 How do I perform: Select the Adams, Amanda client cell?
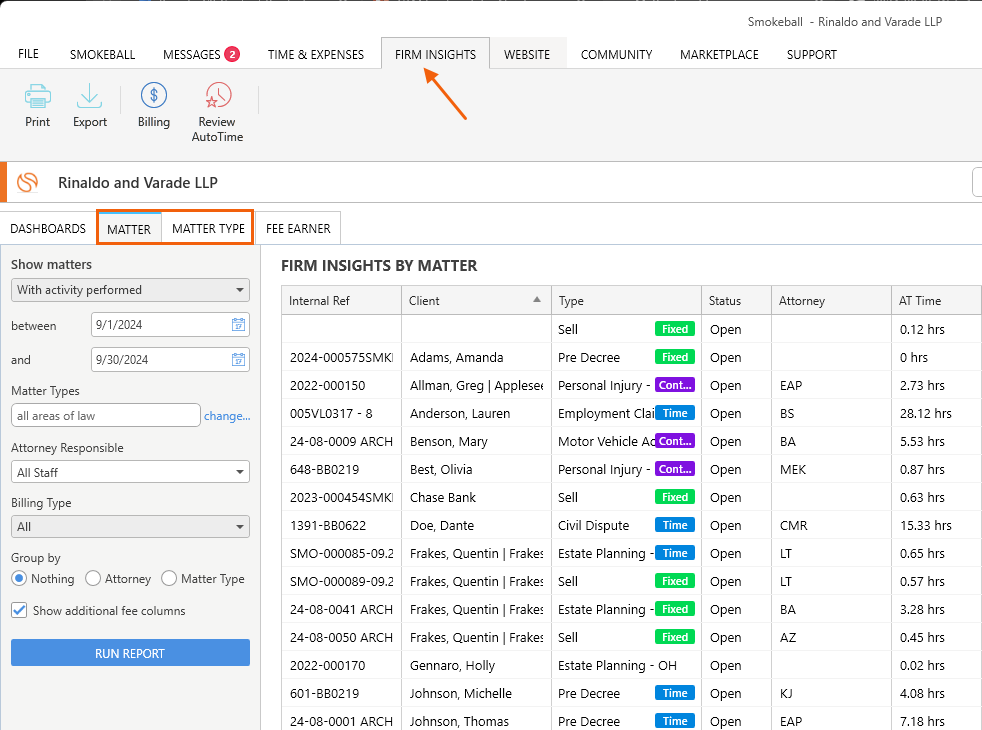pyautogui.click(x=476, y=357)
